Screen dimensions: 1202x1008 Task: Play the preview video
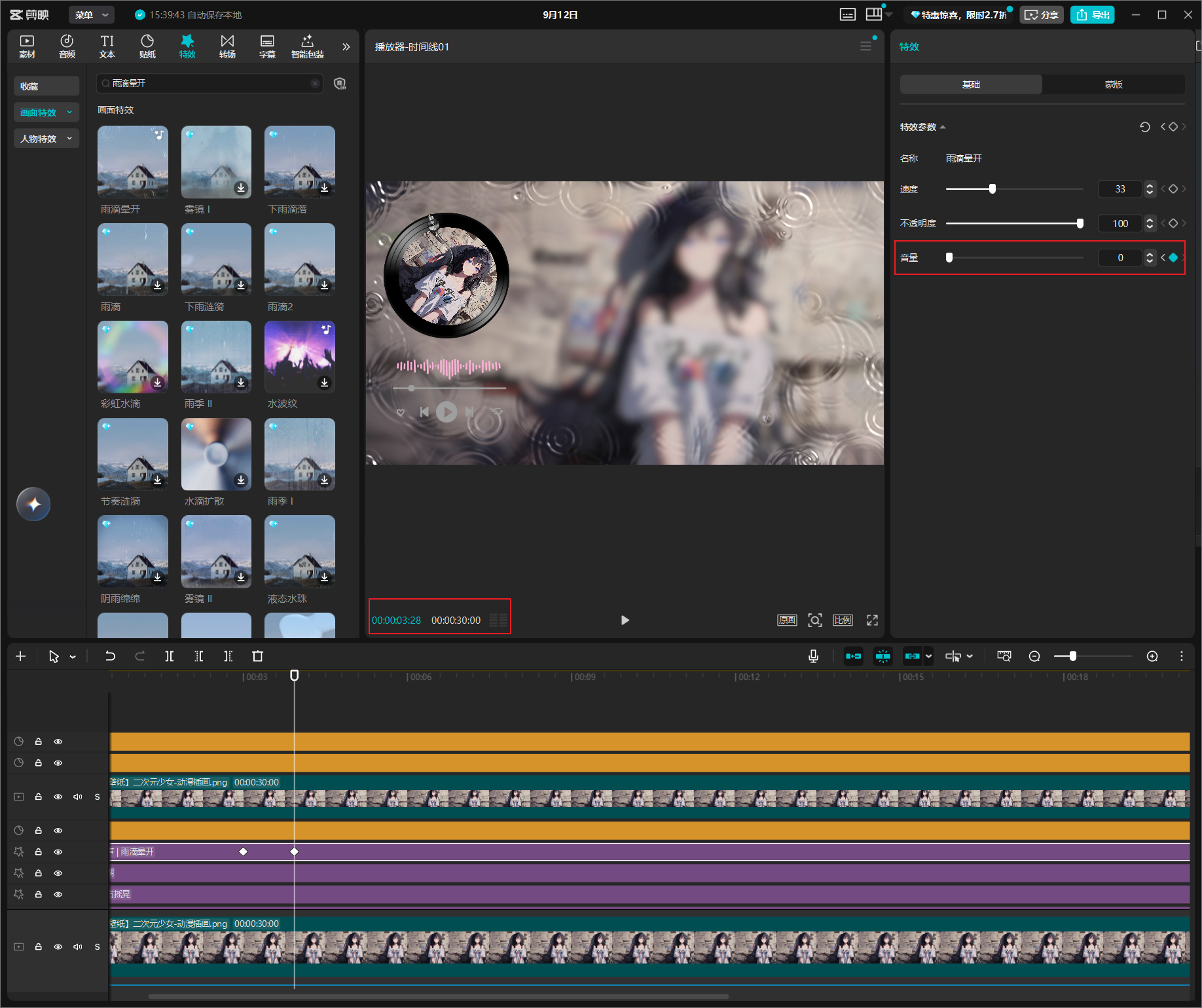click(625, 620)
